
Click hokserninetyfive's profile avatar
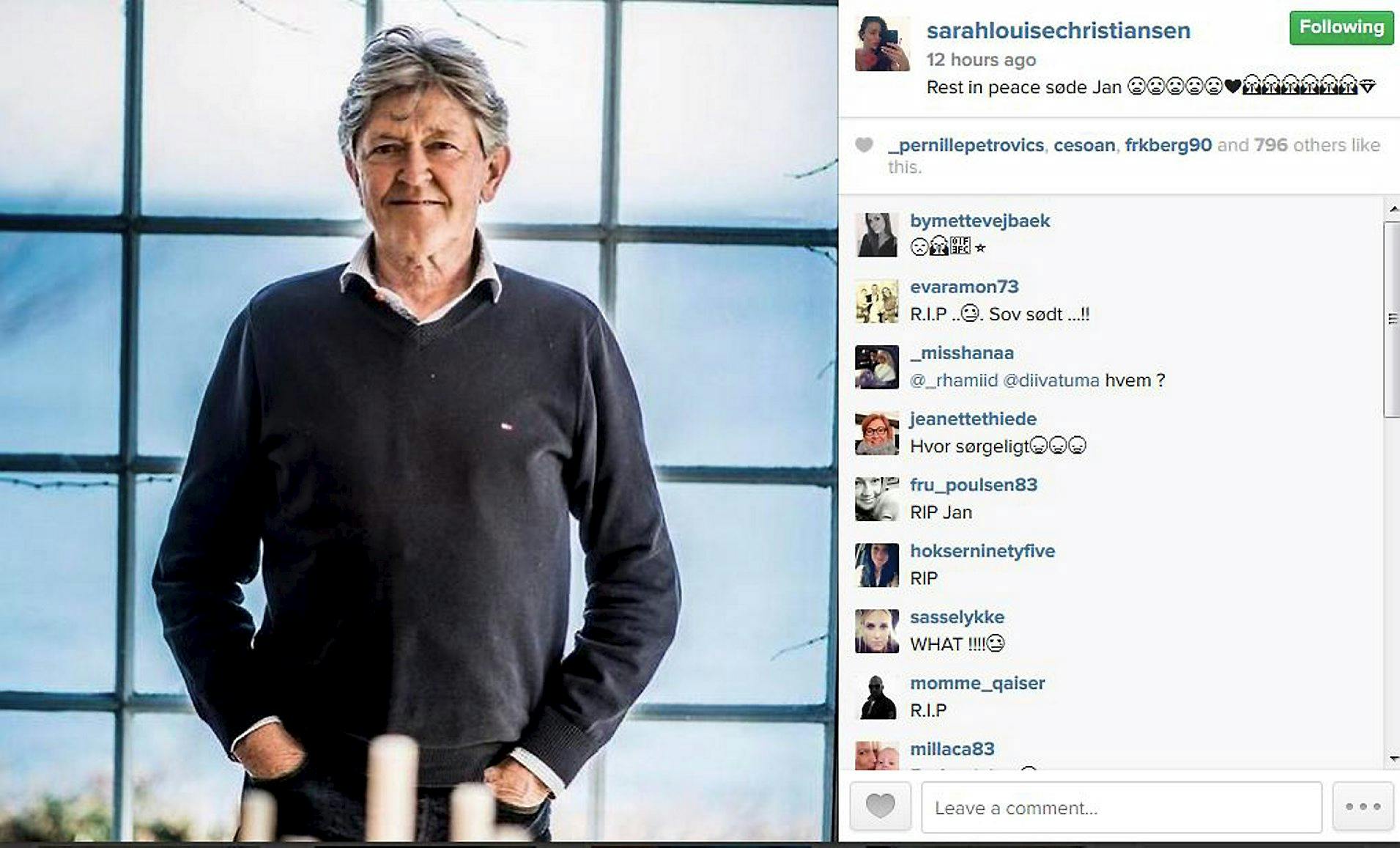tap(876, 564)
